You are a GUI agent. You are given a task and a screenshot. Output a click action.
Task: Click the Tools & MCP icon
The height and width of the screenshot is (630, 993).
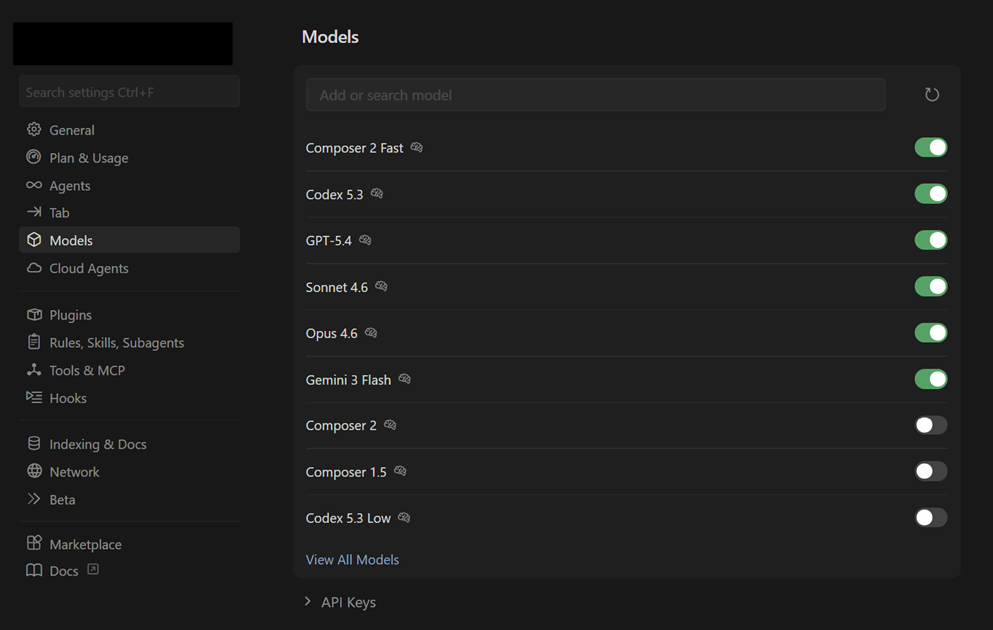[x=34, y=370]
